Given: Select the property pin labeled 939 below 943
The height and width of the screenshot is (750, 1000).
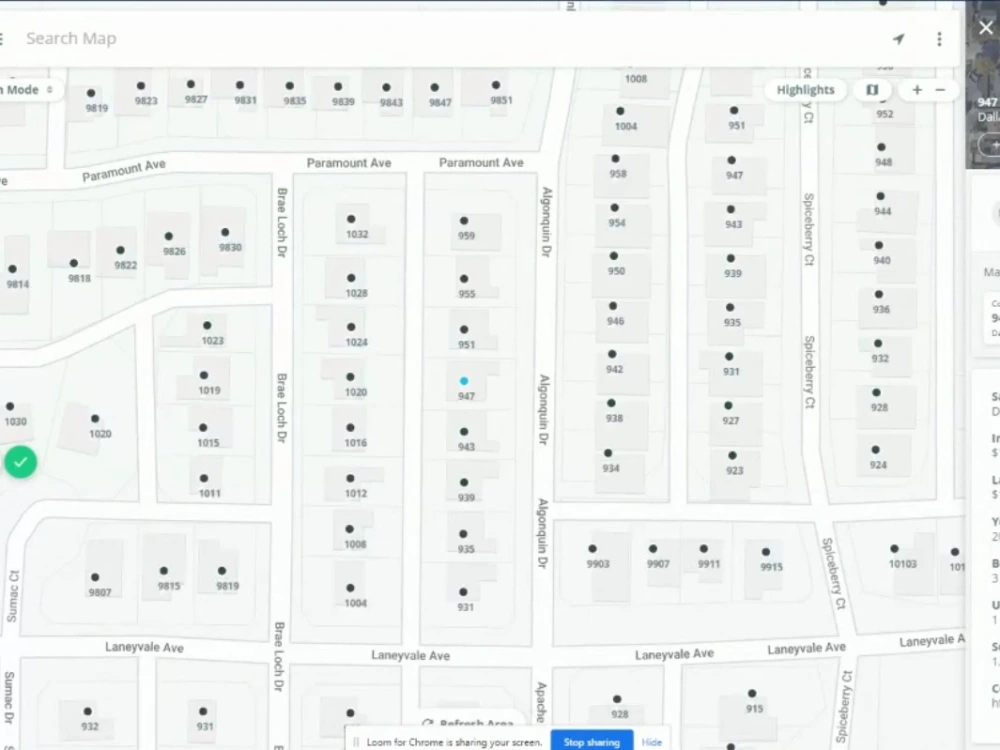Looking at the screenshot, I should [464, 483].
